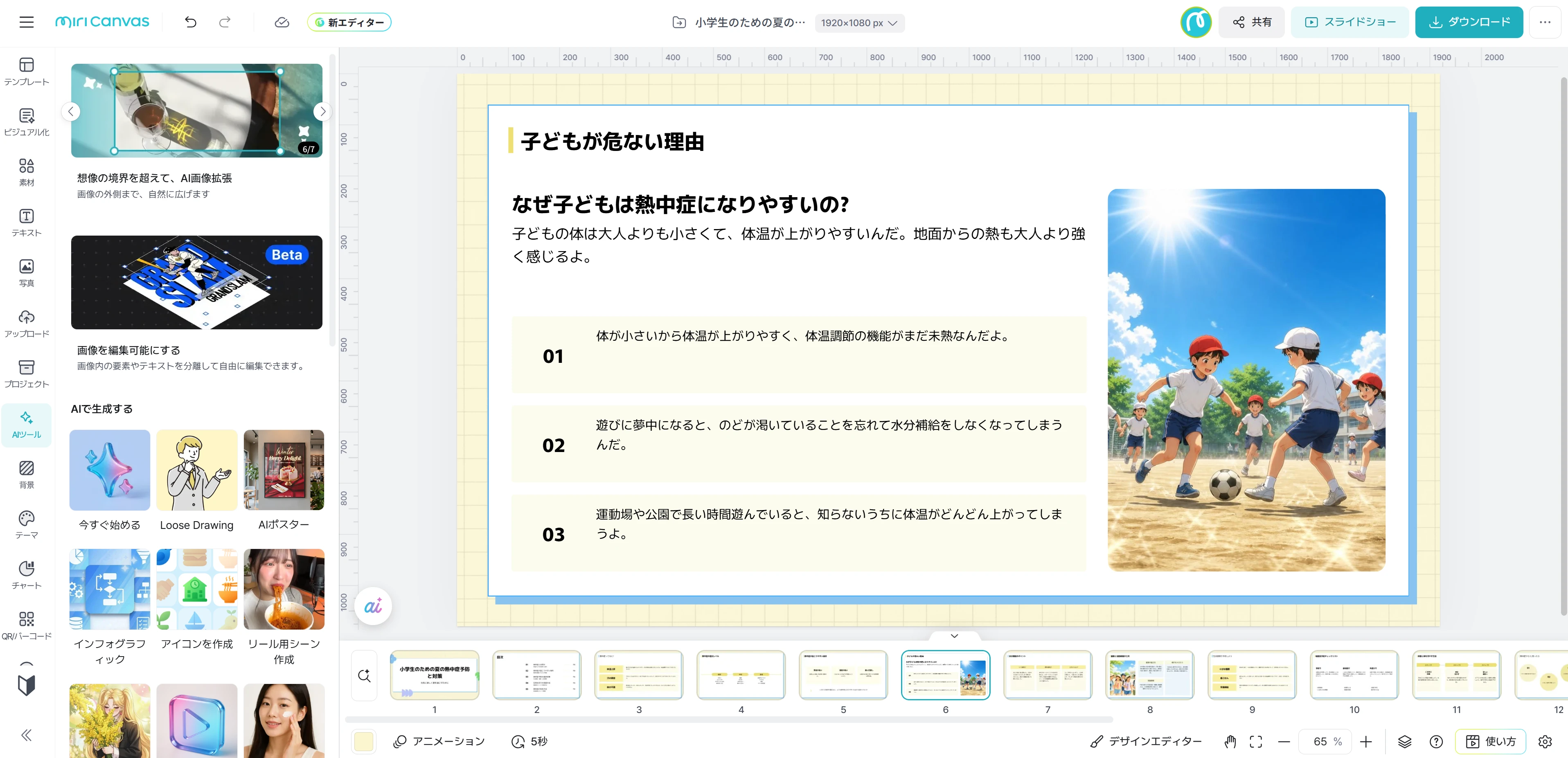Start the スライドショー
The image size is (1568, 758).
[1350, 22]
